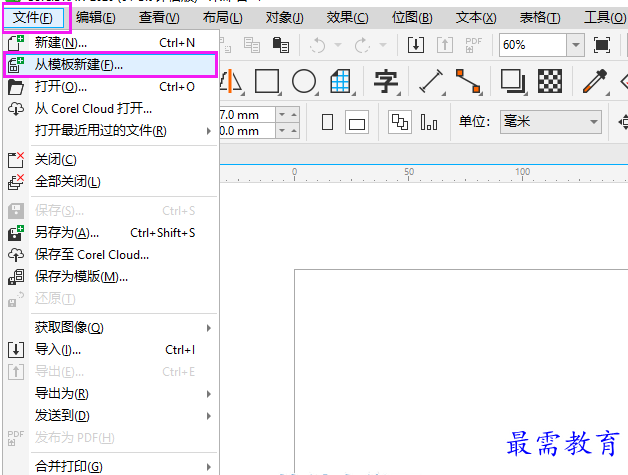Select the Eyedropper tool
The image size is (628, 475).
tap(595, 82)
